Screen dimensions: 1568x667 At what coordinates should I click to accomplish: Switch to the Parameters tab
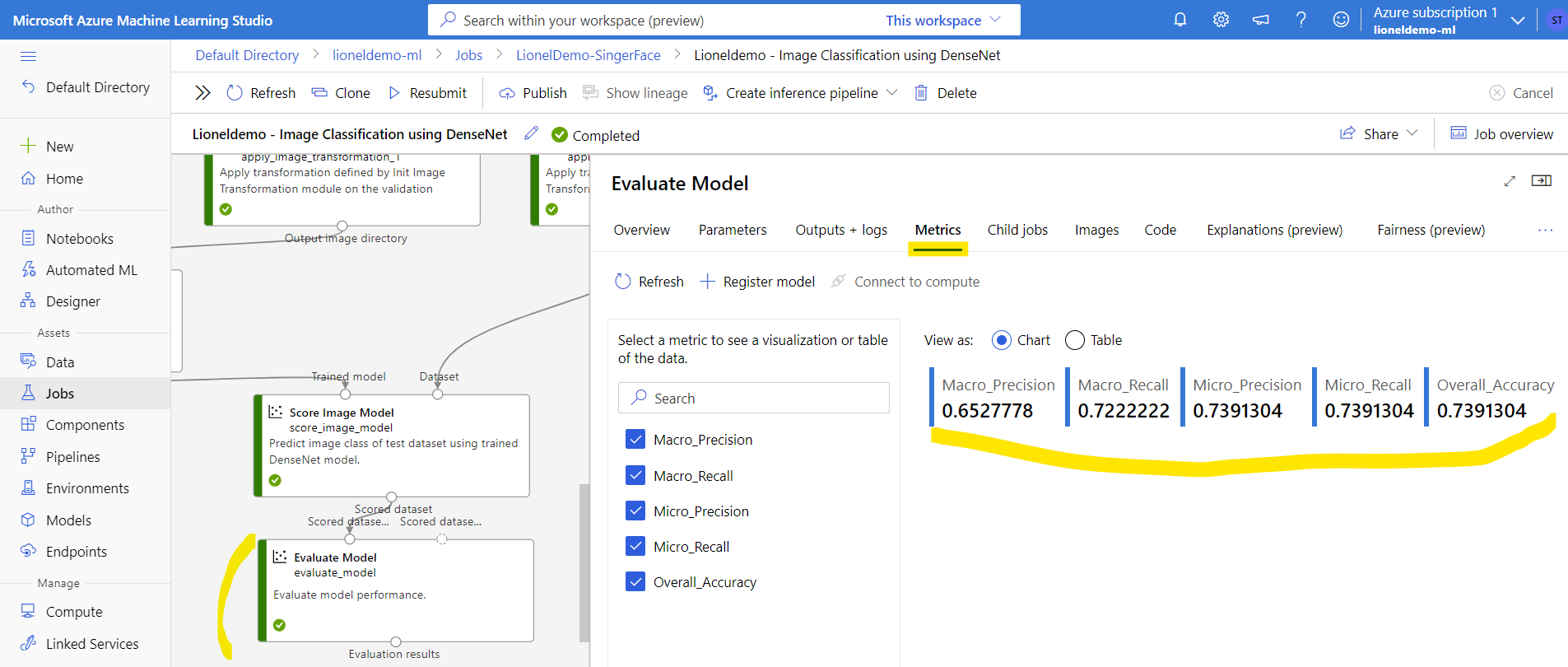733,230
